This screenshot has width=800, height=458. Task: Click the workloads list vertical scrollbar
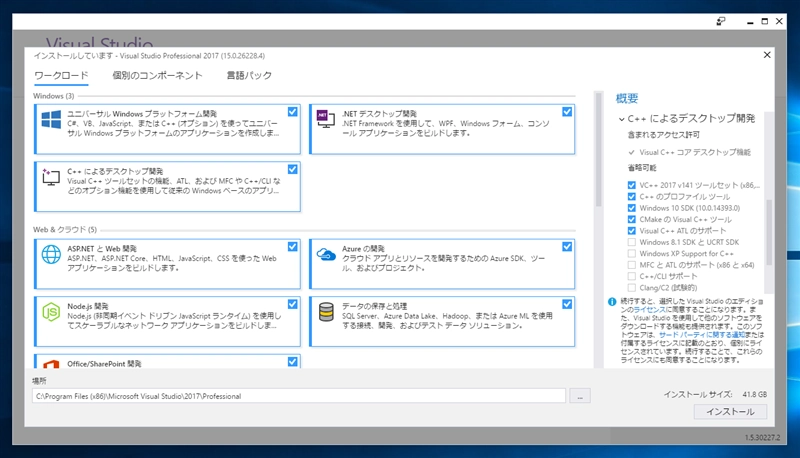[x=598, y=149]
